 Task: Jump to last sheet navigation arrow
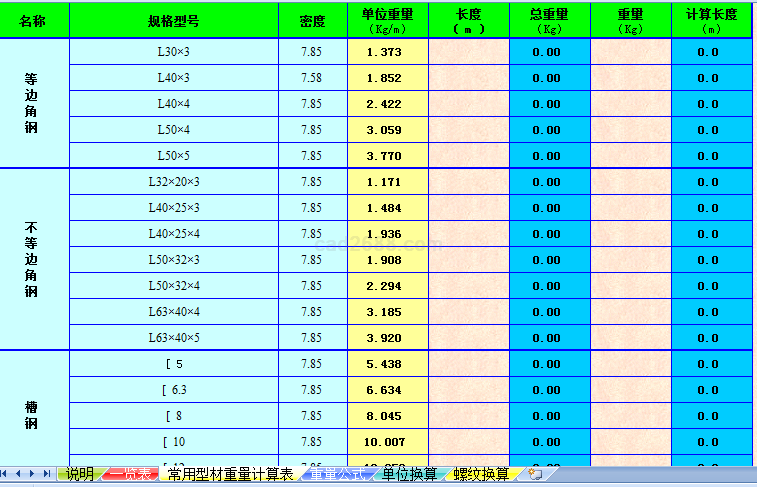click(x=47, y=473)
